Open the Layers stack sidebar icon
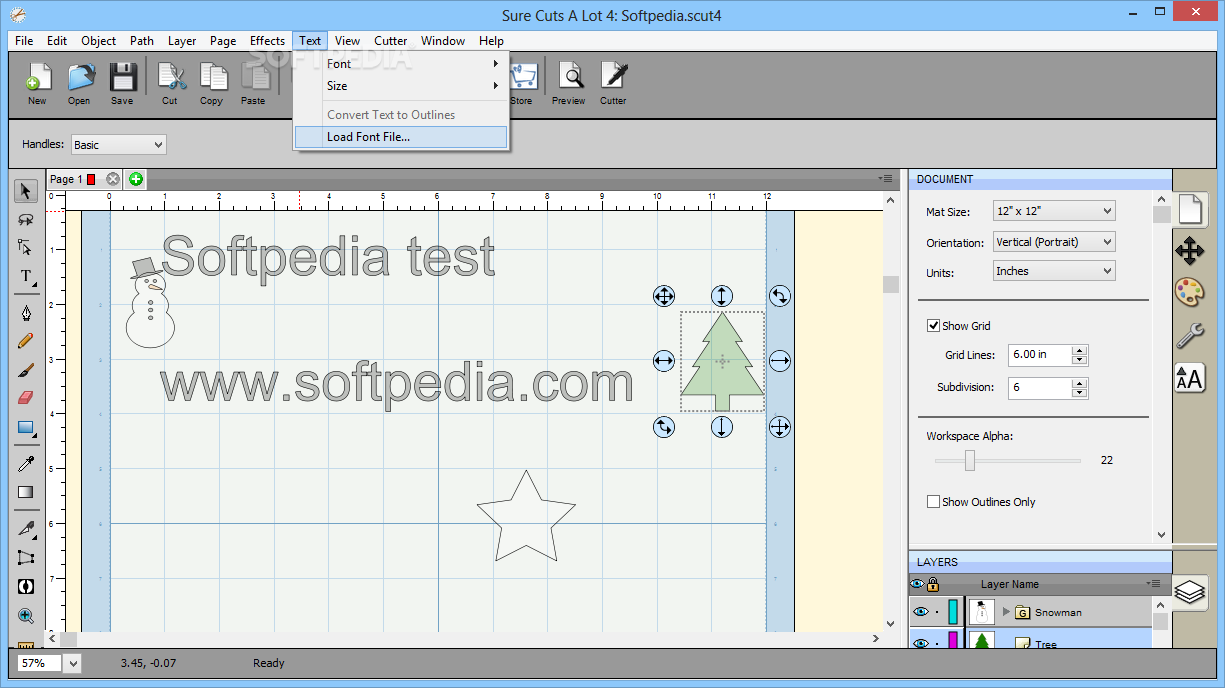The height and width of the screenshot is (688, 1225). pyautogui.click(x=1189, y=592)
